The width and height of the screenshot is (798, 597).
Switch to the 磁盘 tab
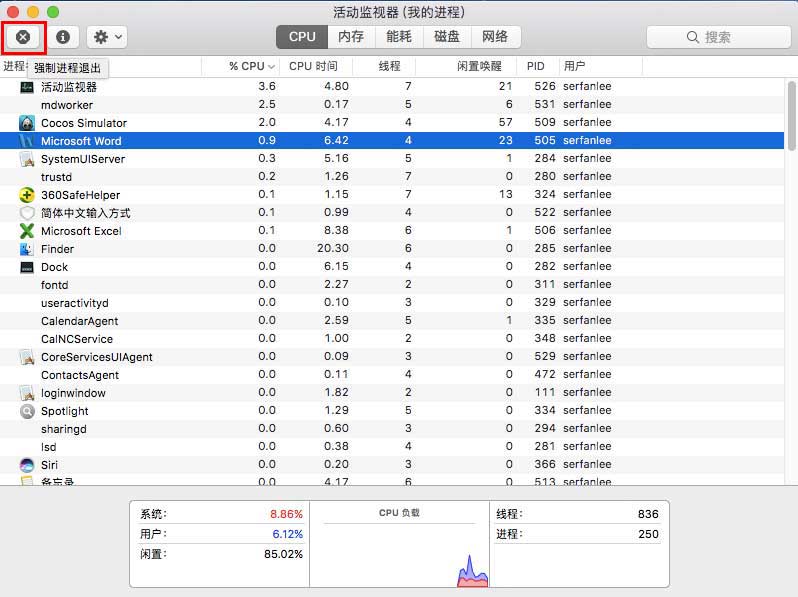tap(447, 37)
